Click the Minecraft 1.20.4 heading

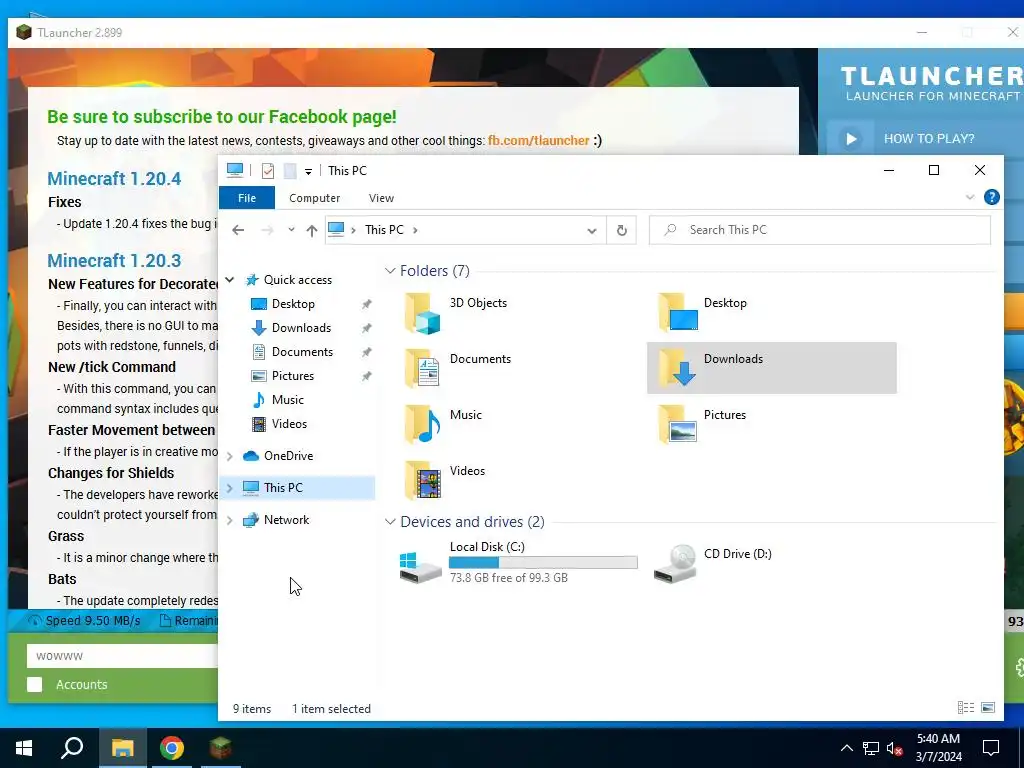tap(114, 178)
